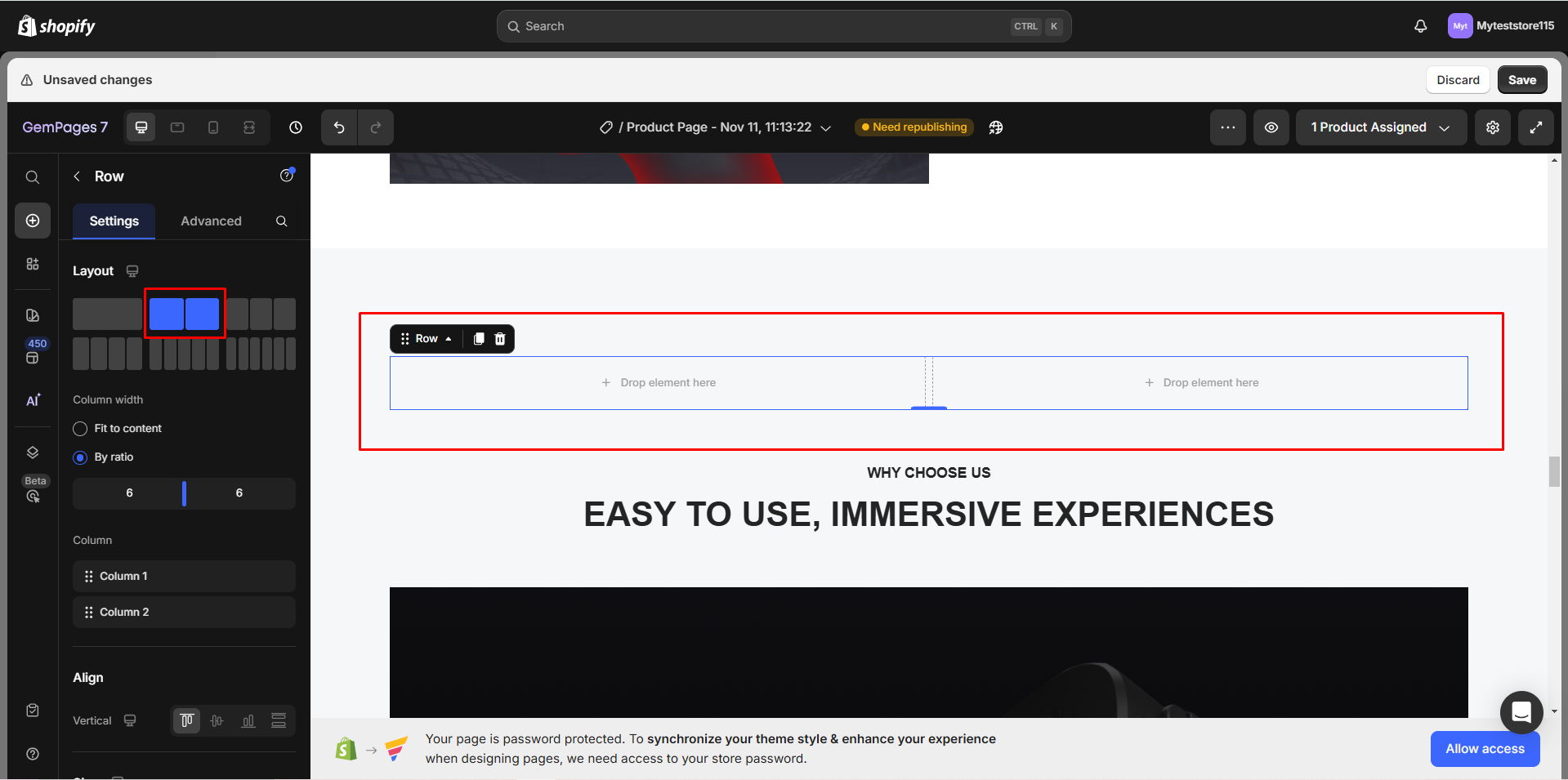Select By ratio column width
1568x780 pixels.
coord(80,457)
